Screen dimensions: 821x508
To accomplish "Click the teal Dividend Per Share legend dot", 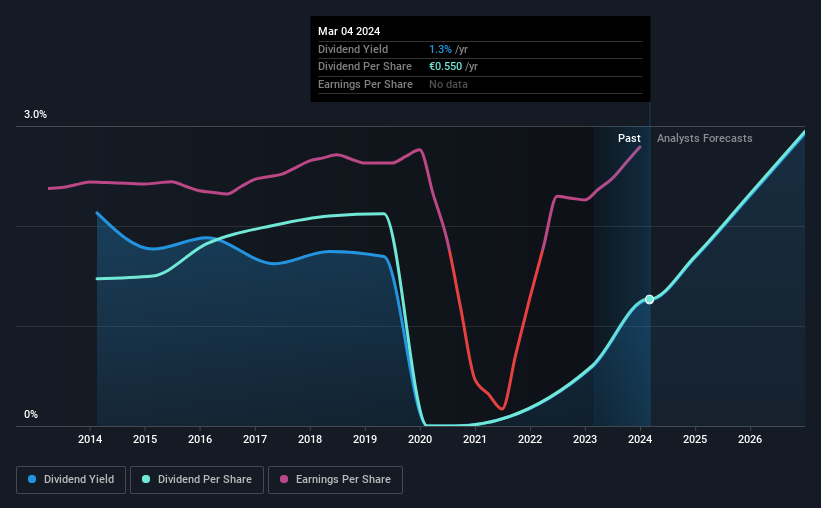I will [146, 479].
